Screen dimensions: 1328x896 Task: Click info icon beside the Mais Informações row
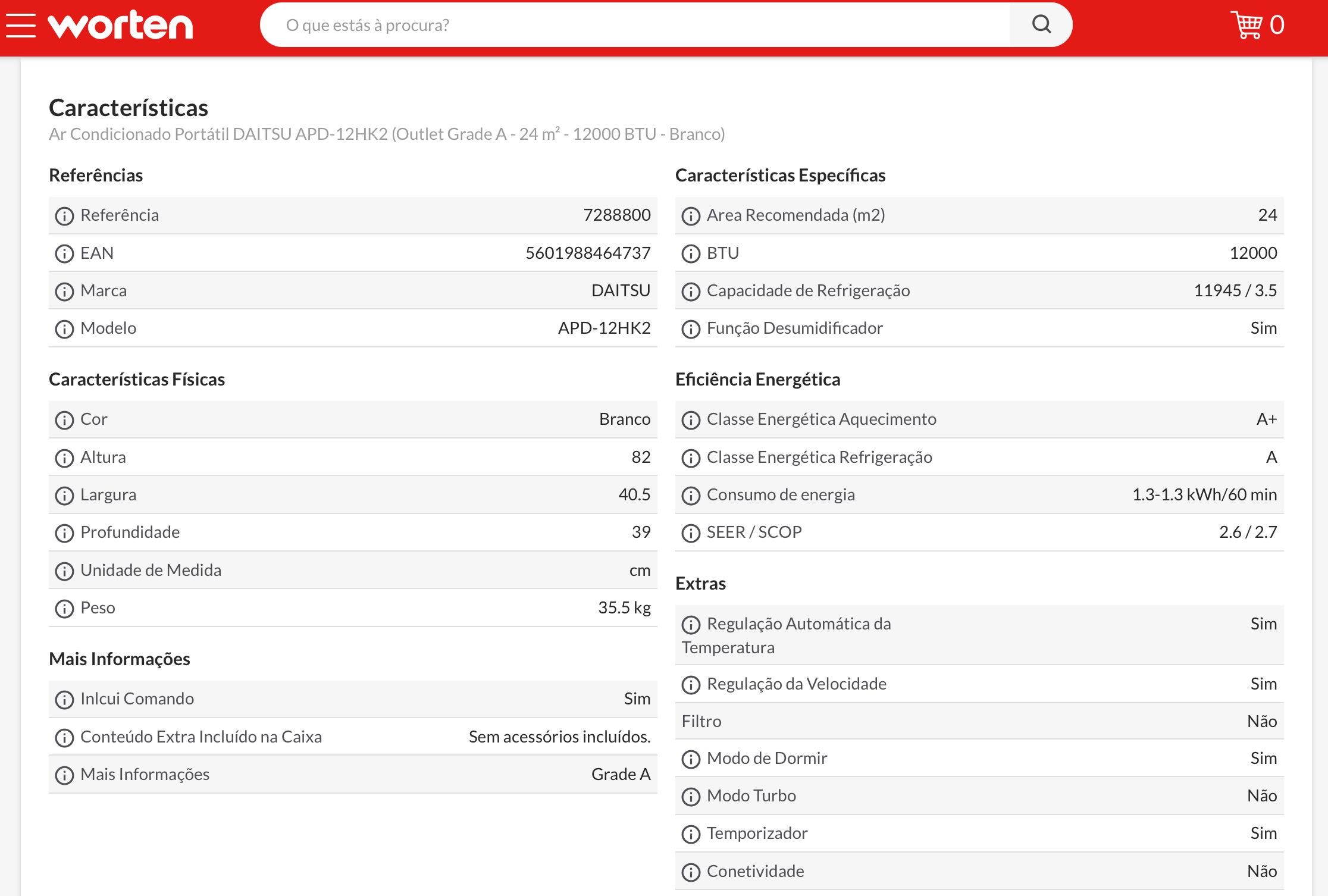[x=64, y=775]
